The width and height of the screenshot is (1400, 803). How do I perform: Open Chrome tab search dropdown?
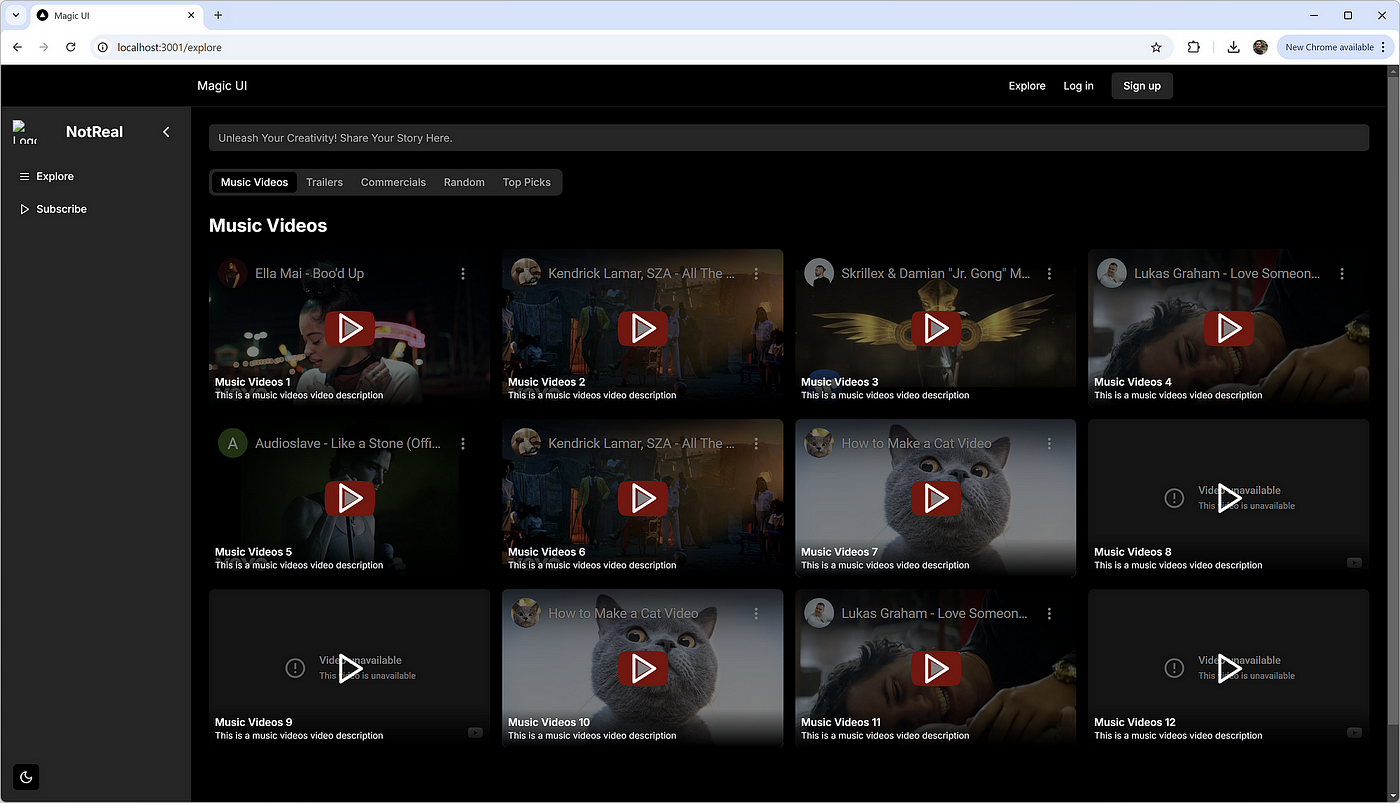pos(16,15)
